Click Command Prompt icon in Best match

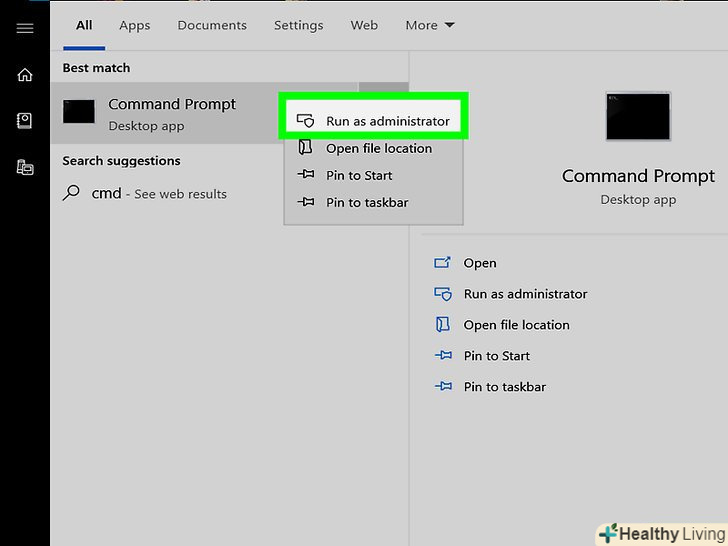[78, 111]
